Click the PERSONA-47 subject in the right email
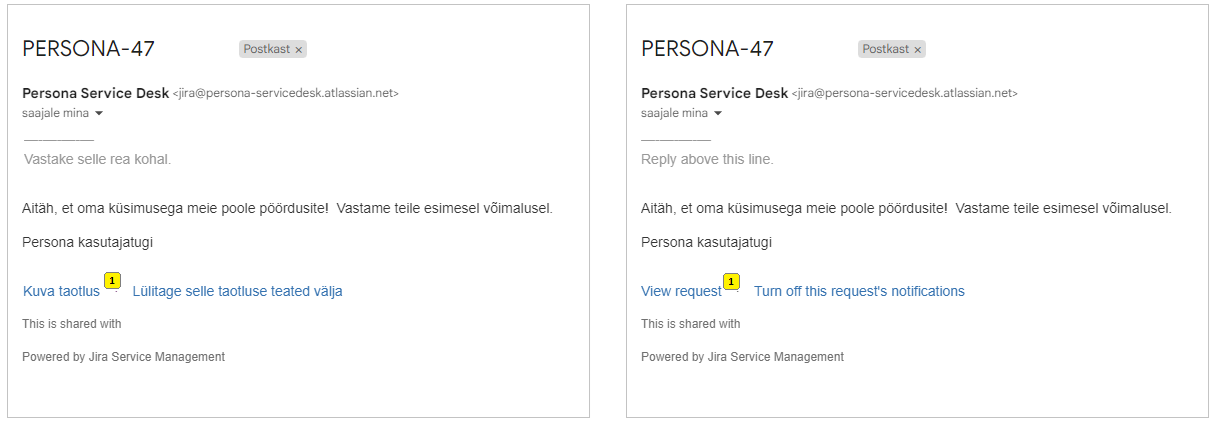The image size is (1217, 429). 707,49
